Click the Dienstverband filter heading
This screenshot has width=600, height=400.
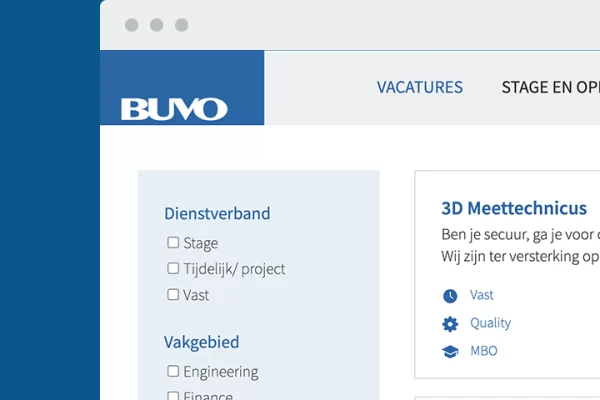click(x=217, y=214)
